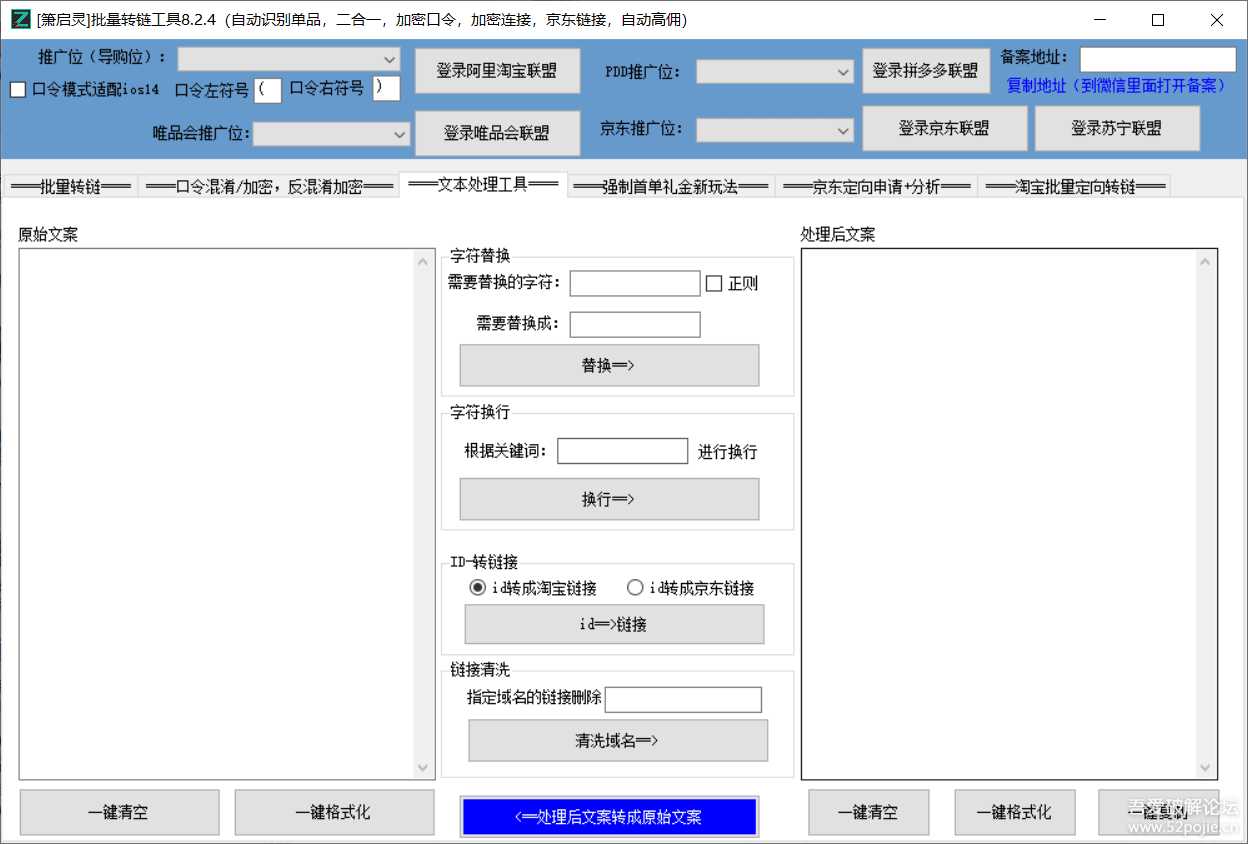Click the 替换=> button

point(608,365)
